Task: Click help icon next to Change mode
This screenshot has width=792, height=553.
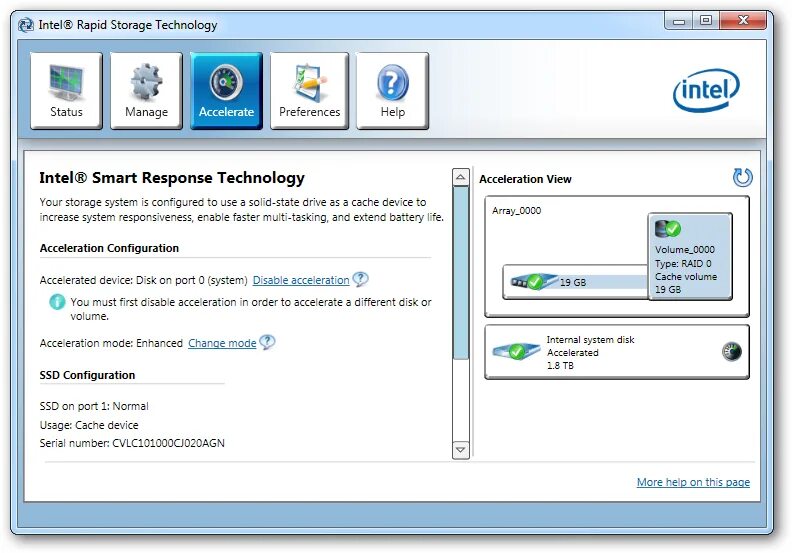Action: 267,342
